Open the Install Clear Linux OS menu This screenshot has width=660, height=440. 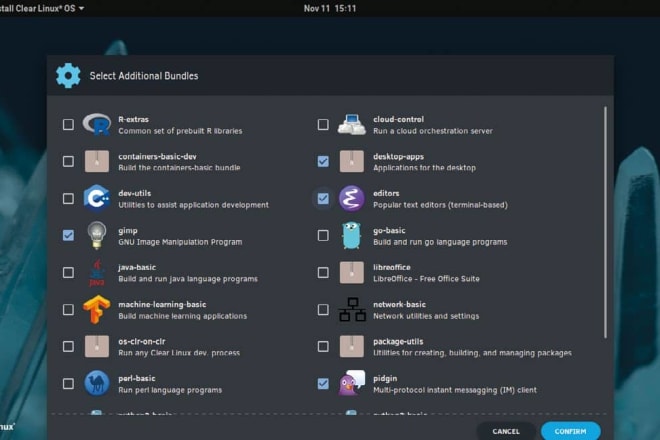(41, 8)
